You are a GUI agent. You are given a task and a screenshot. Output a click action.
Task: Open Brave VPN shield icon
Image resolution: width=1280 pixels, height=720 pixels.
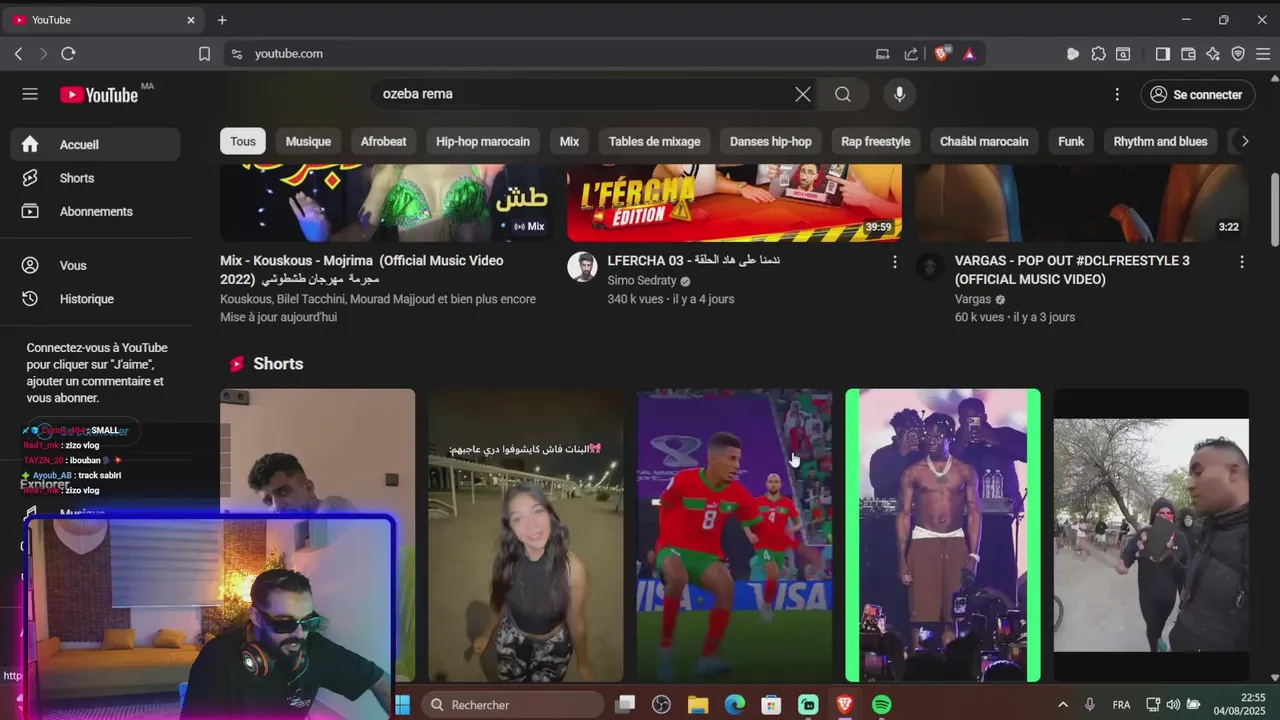click(x=1238, y=54)
